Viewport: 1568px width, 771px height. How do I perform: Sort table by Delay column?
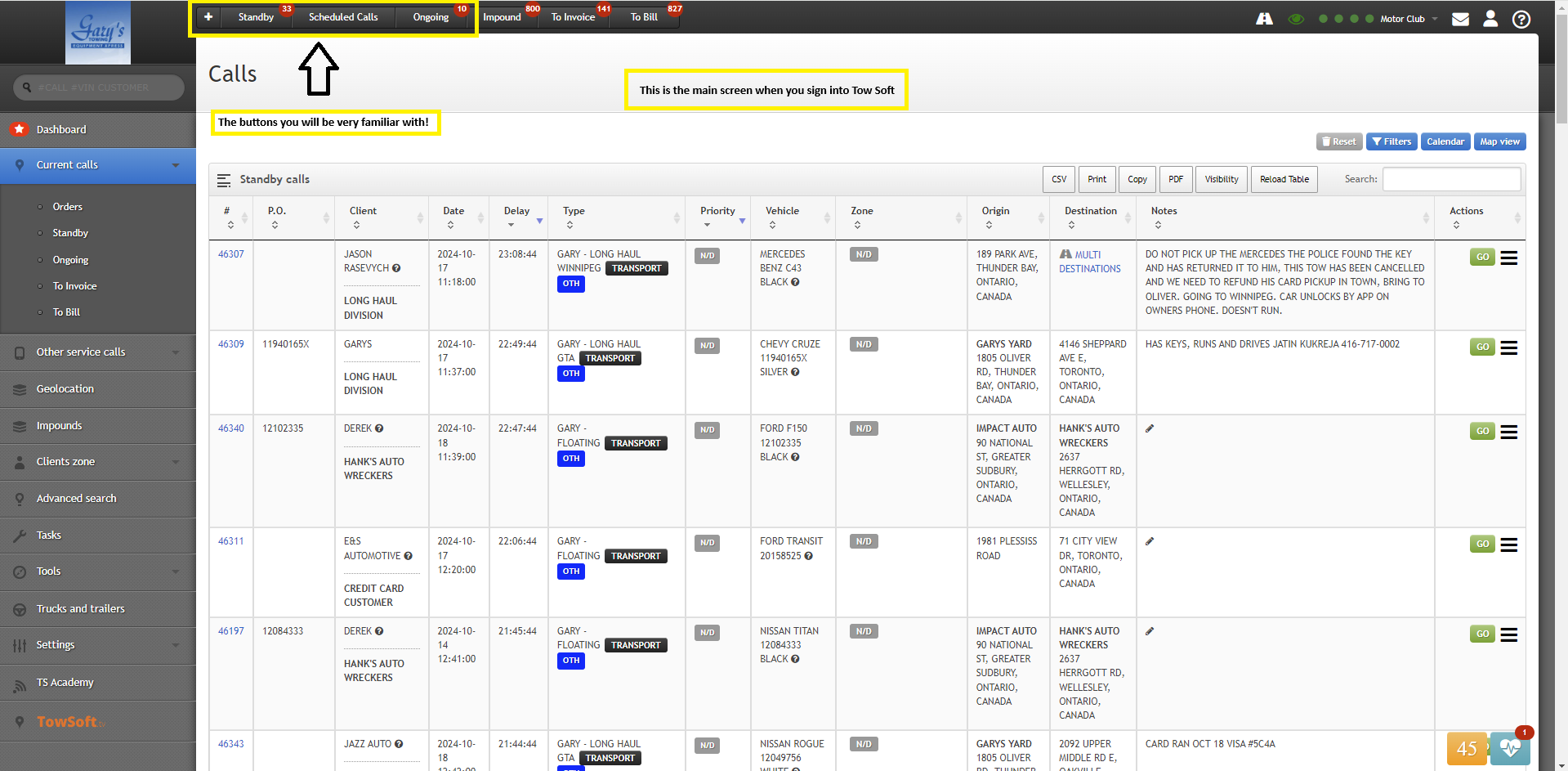(x=518, y=217)
